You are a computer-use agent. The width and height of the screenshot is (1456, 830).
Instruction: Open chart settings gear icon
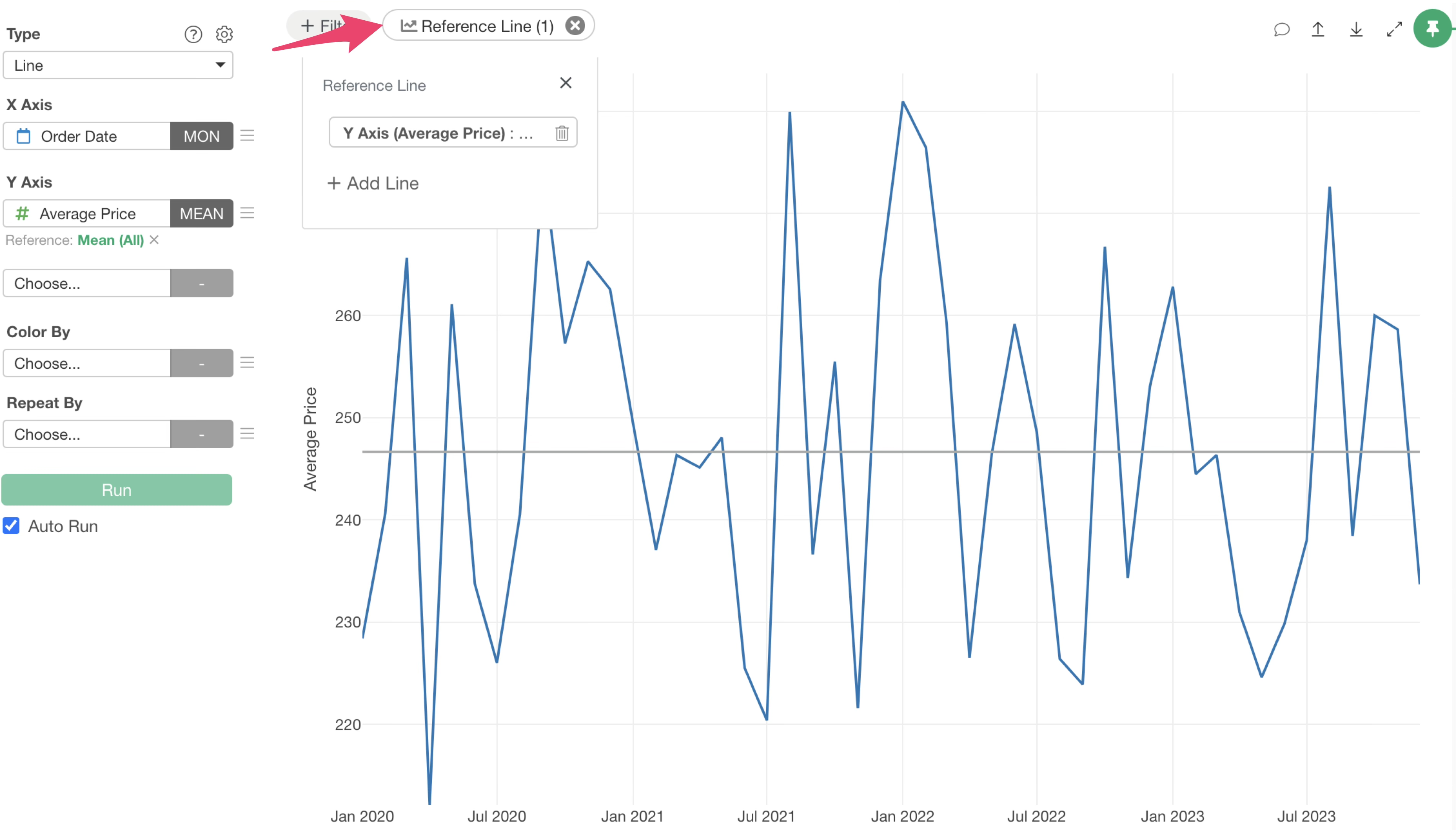tap(224, 34)
